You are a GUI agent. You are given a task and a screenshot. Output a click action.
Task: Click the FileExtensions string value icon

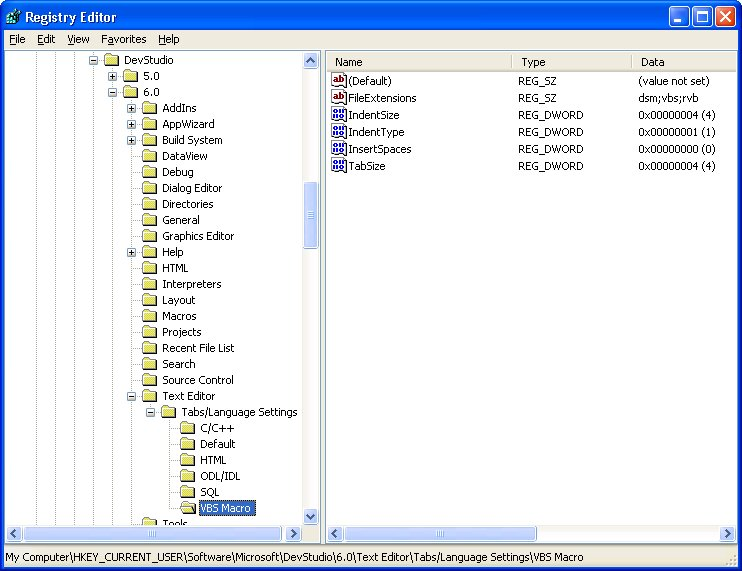pos(339,97)
